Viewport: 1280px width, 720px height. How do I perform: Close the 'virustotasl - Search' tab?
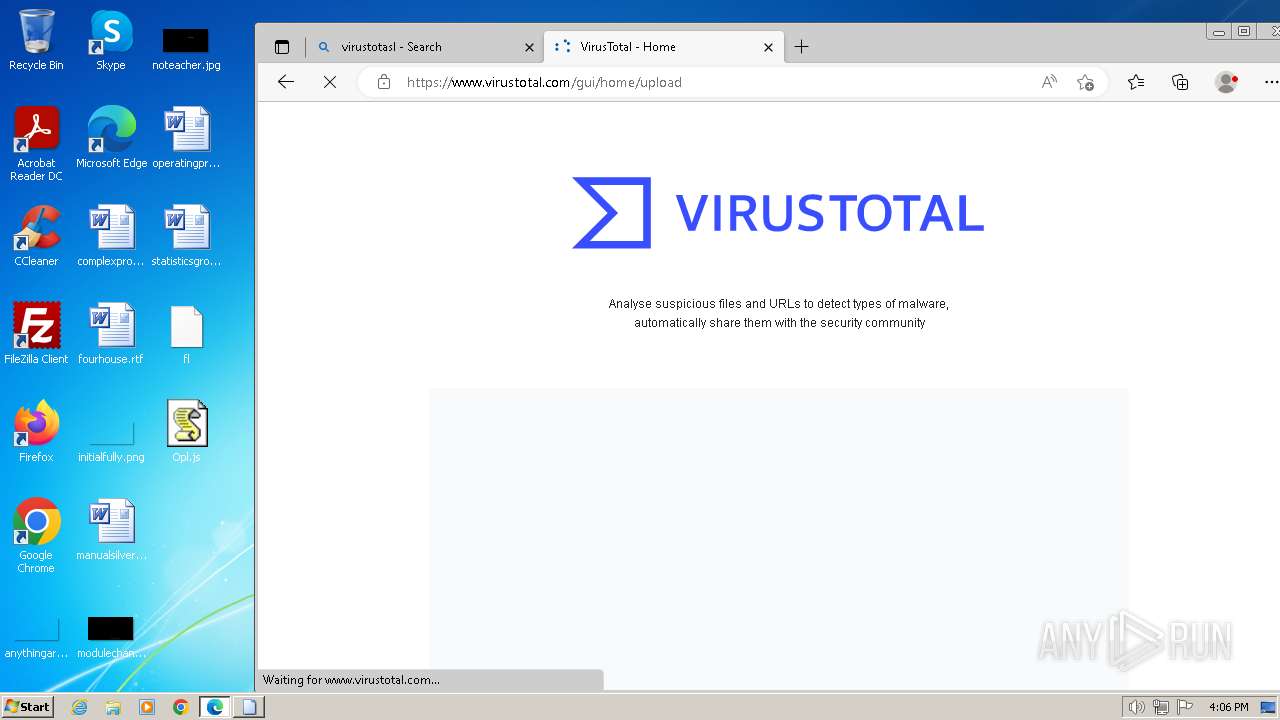(529, 47)
